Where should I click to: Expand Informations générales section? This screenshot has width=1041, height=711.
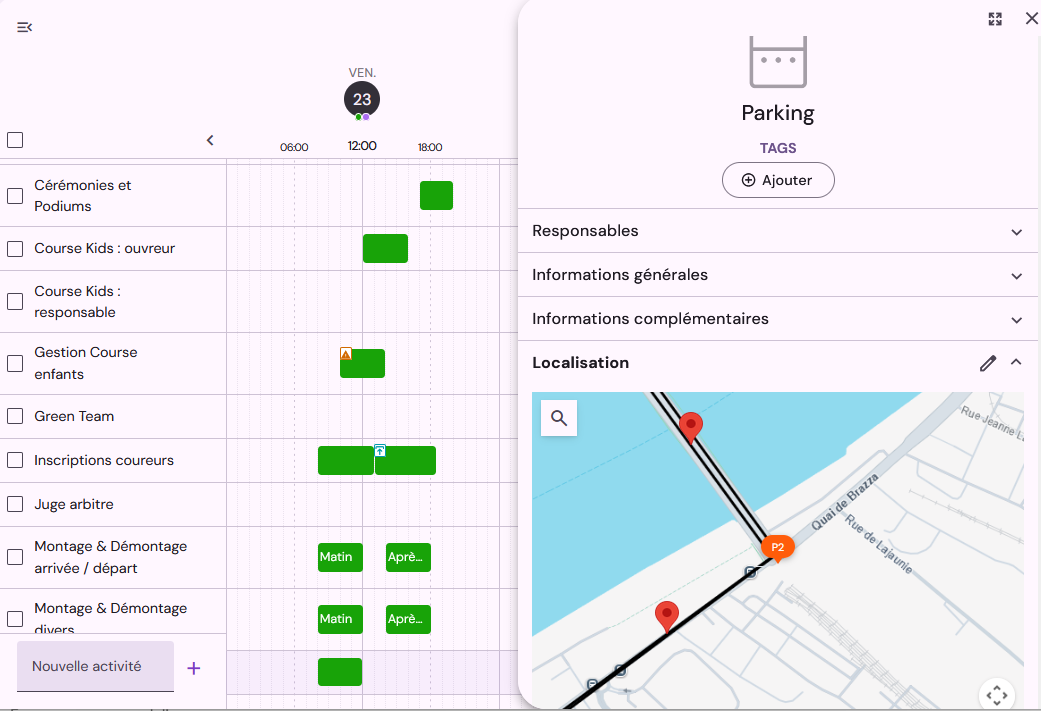point(777,275)
